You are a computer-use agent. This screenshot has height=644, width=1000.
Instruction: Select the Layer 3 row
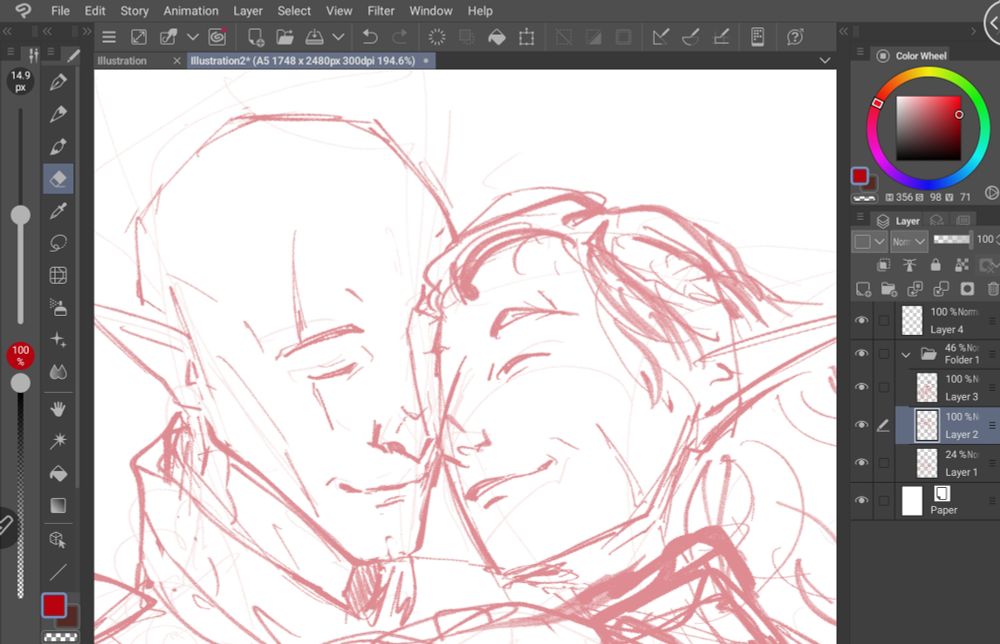947,387
